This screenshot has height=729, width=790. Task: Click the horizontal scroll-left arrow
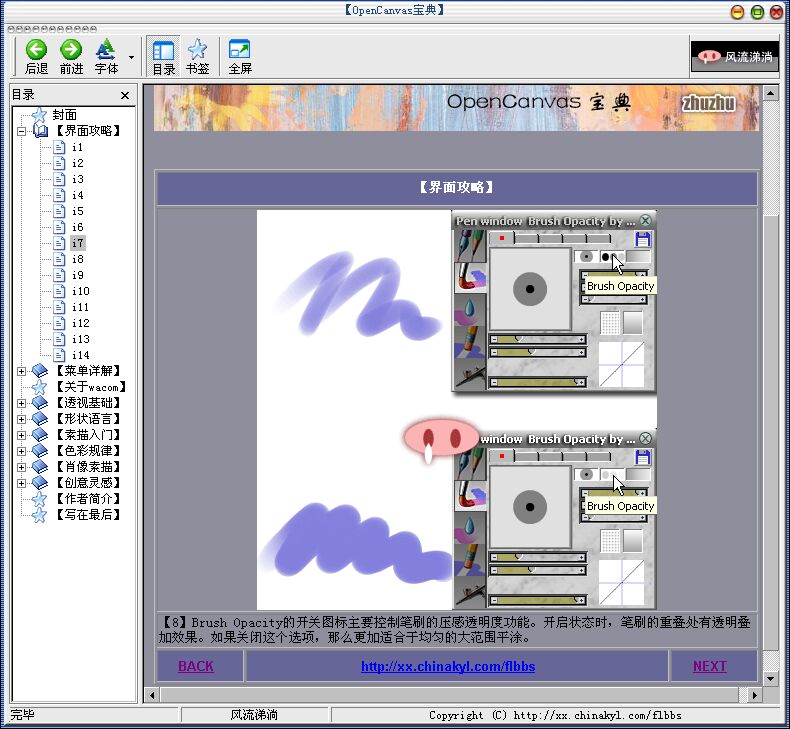152,695
